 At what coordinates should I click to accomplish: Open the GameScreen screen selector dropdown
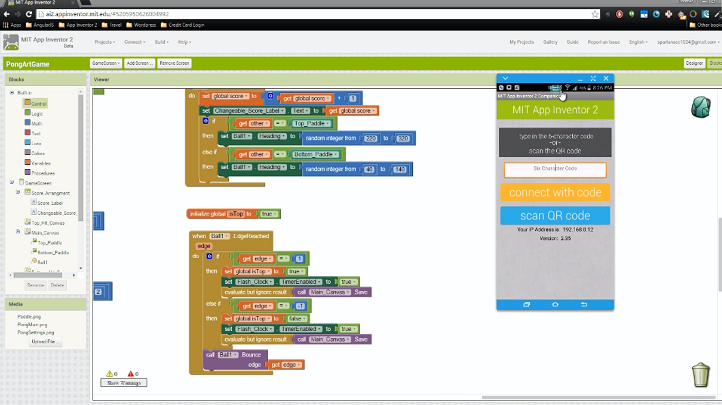[x=105, y=63]
